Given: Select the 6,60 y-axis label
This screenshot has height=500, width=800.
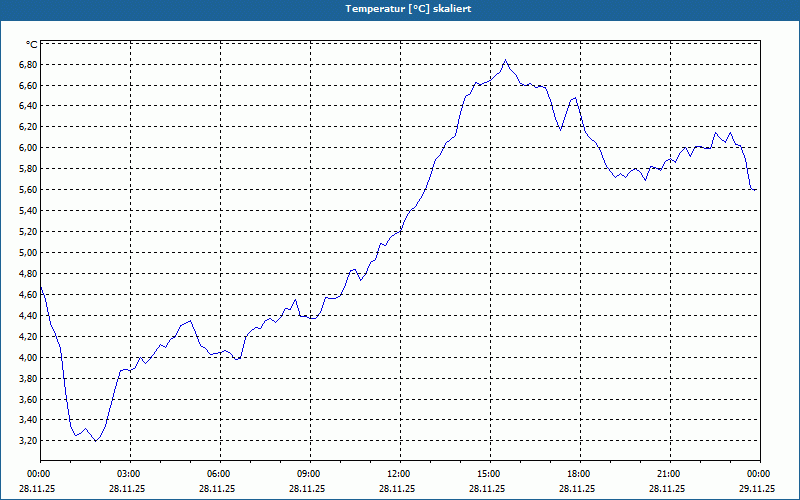Looking at the screenshot, I should (28, 86).
